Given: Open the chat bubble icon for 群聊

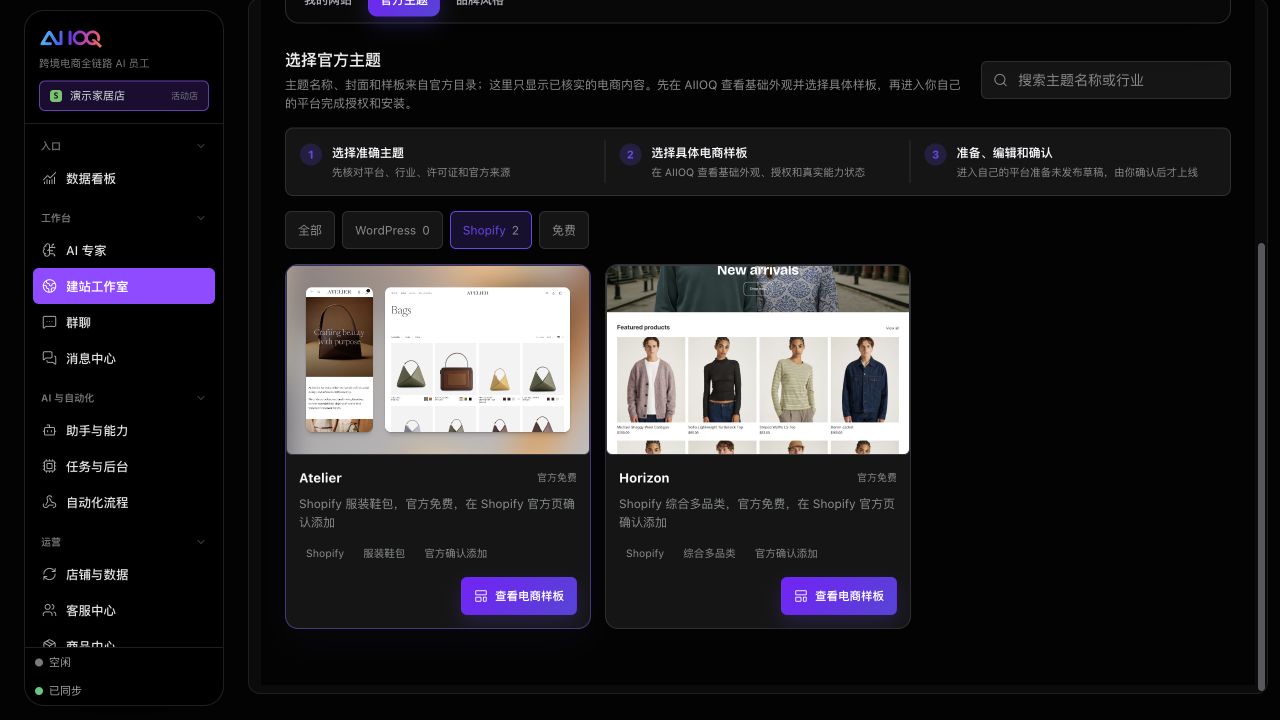Looking at the screenshot, I should [x=49, y=323].
